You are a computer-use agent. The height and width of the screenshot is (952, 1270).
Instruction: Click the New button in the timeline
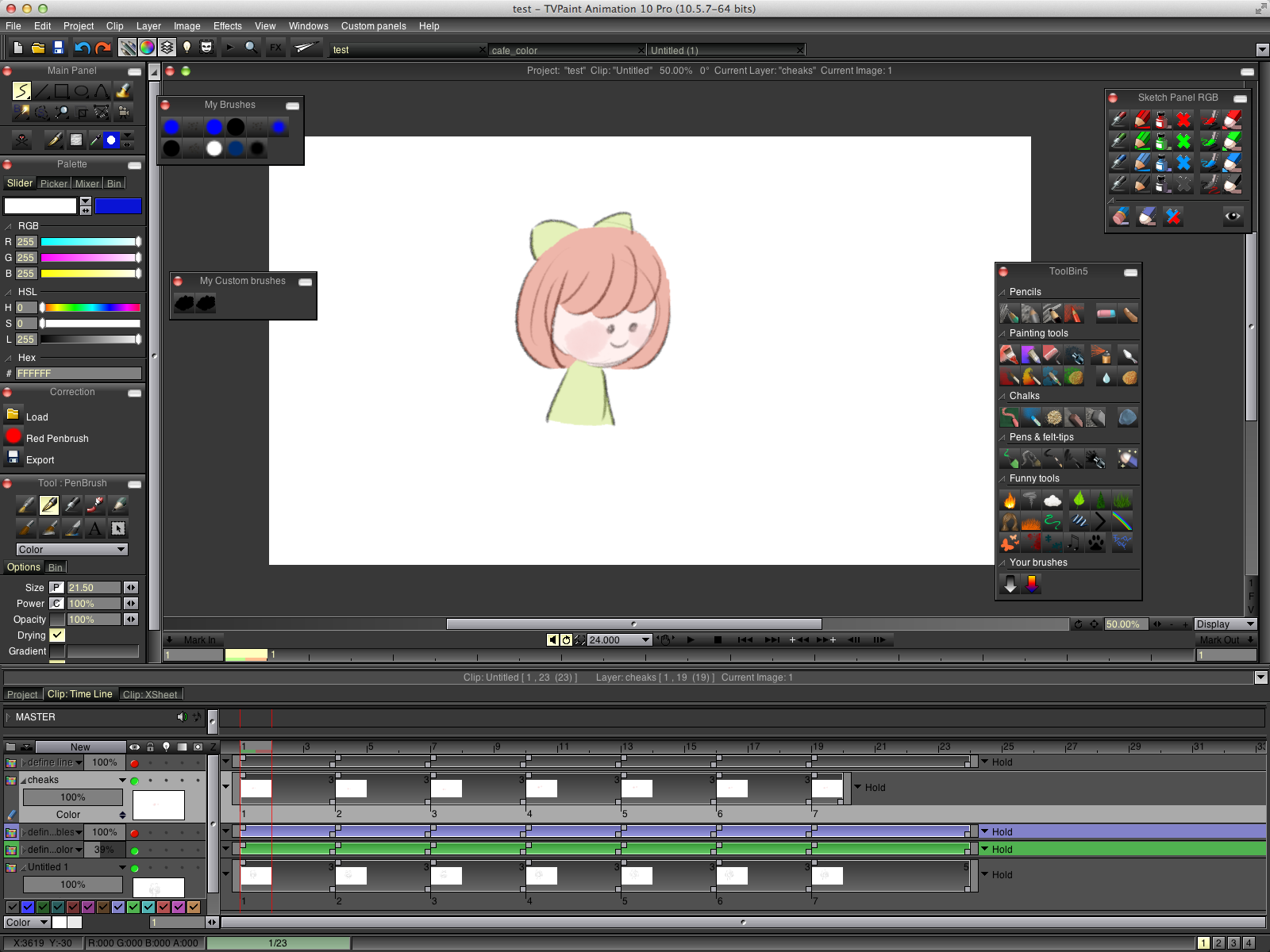pos(79,747)
